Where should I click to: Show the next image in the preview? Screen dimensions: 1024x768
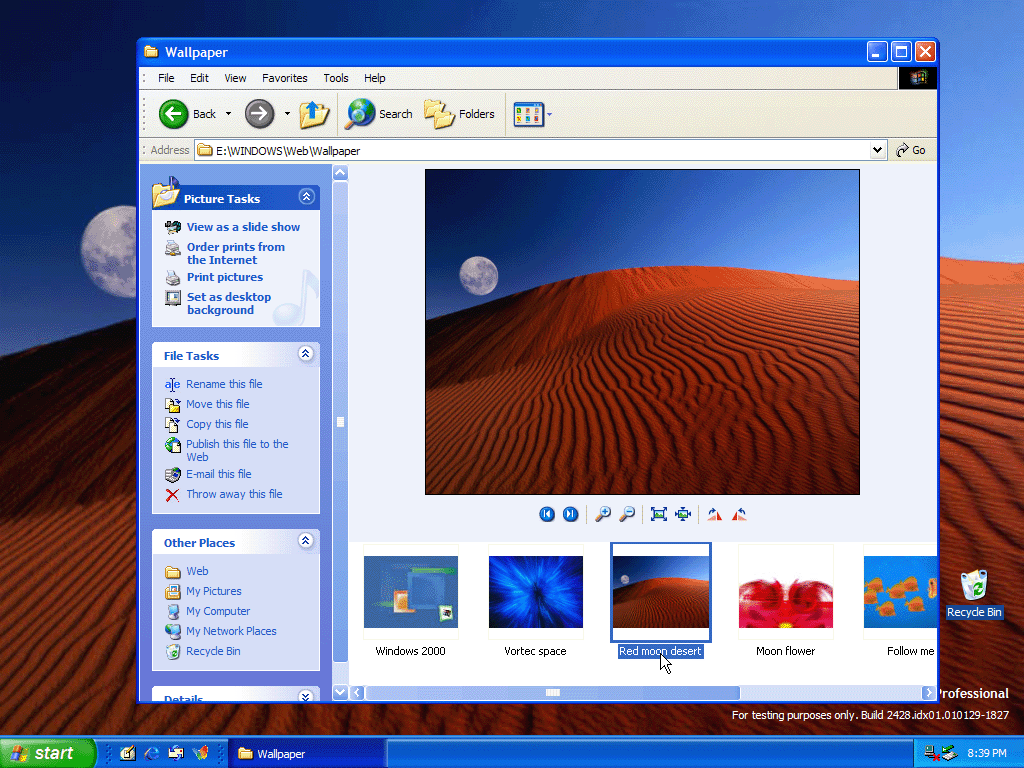(x=570, y=515)
